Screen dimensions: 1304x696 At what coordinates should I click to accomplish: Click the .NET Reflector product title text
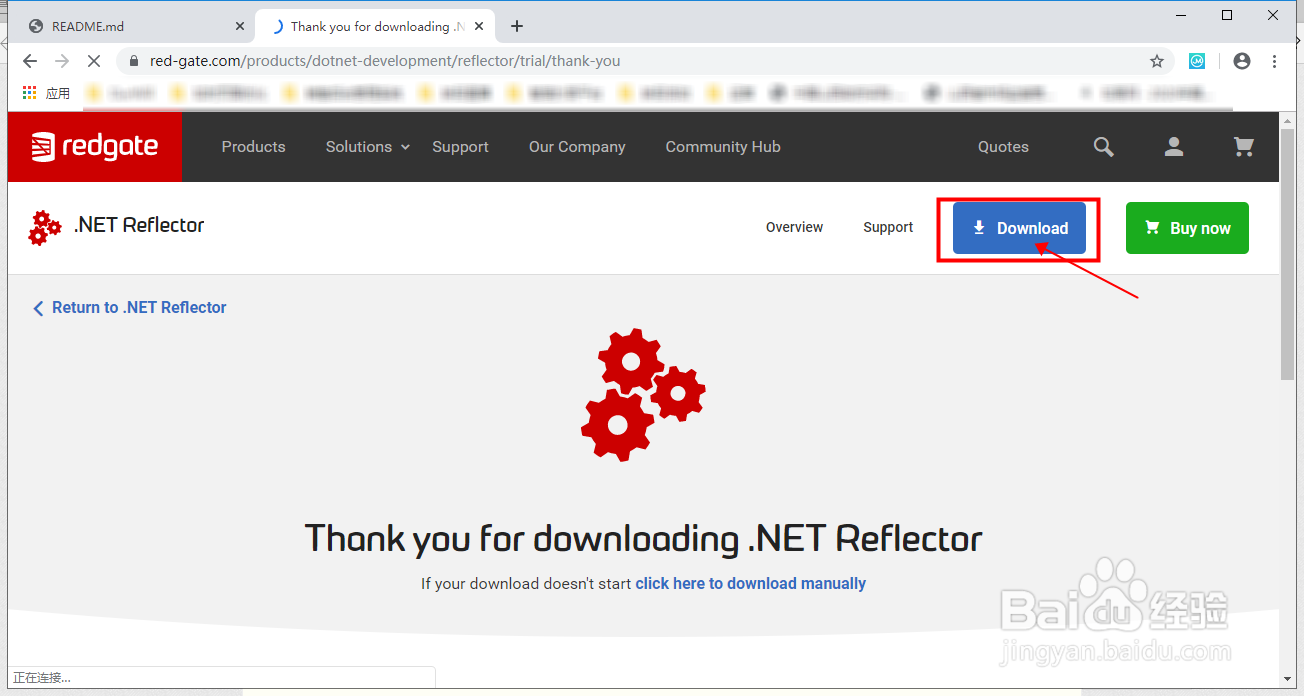[139, 226]
